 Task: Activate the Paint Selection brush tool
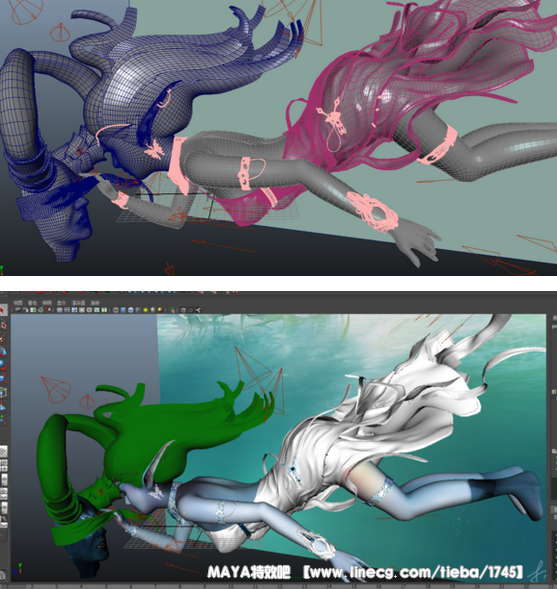coord(3,338)
